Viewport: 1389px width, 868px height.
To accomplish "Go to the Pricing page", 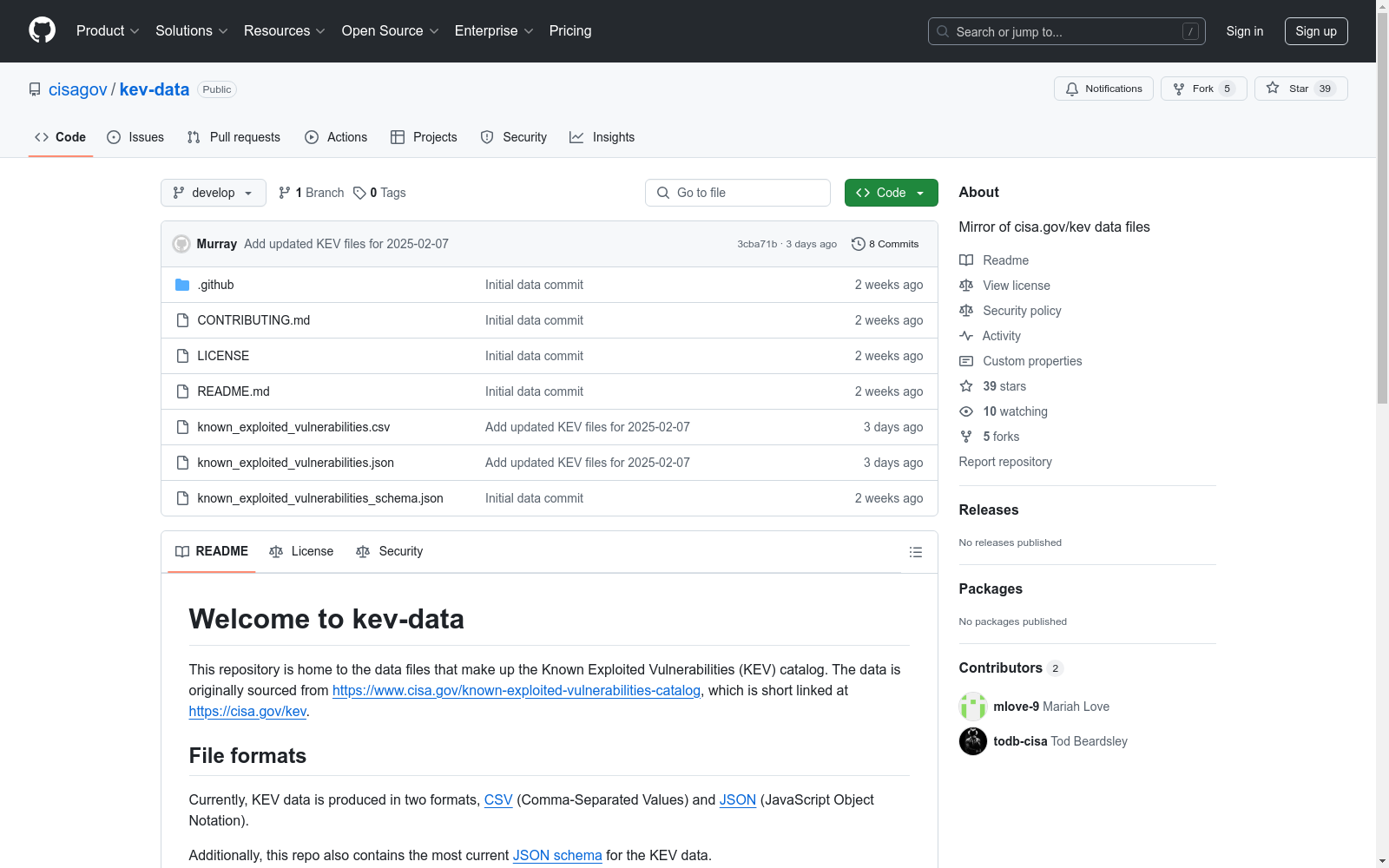I will (x=570, y=30).
